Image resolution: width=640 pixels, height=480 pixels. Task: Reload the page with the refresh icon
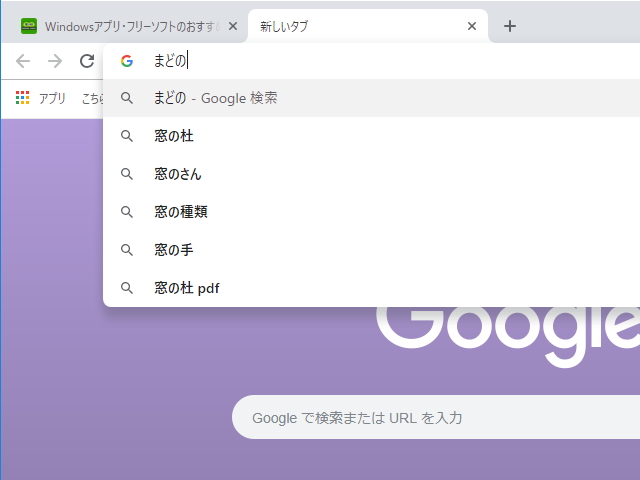(x=87, y=61)
